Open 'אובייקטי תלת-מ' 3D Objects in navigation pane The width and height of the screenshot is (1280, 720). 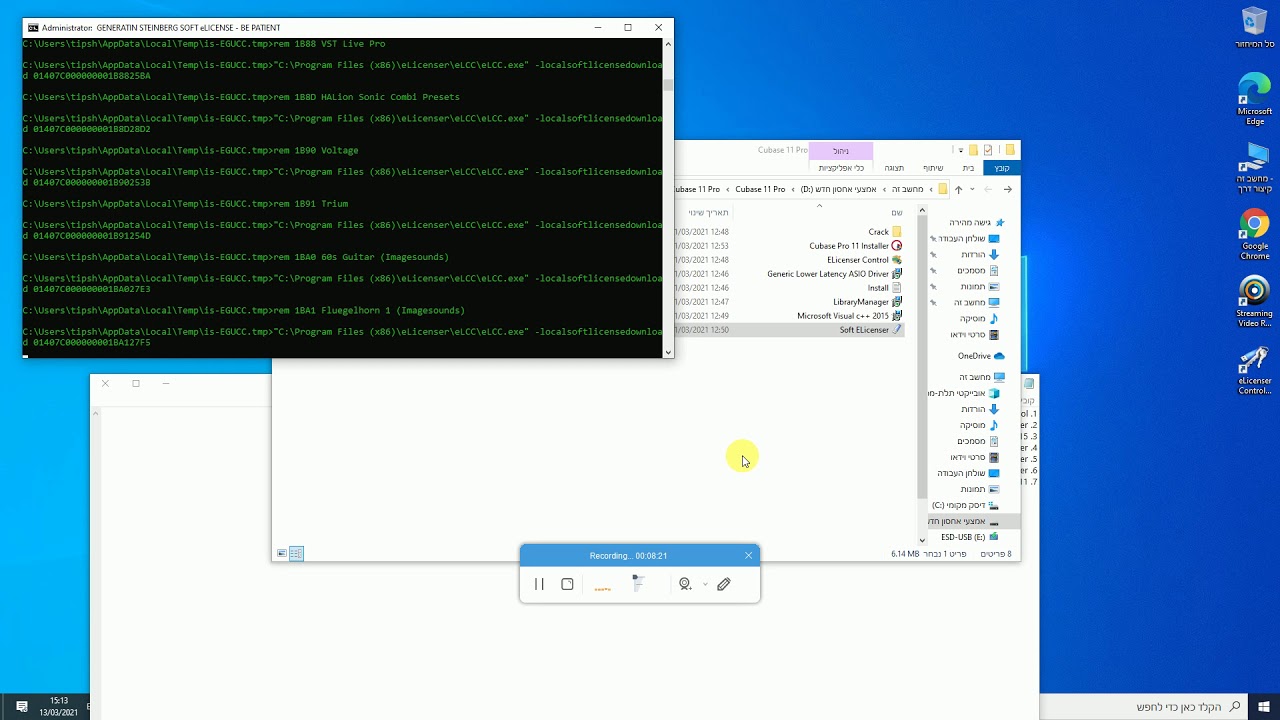coord(963,393)
